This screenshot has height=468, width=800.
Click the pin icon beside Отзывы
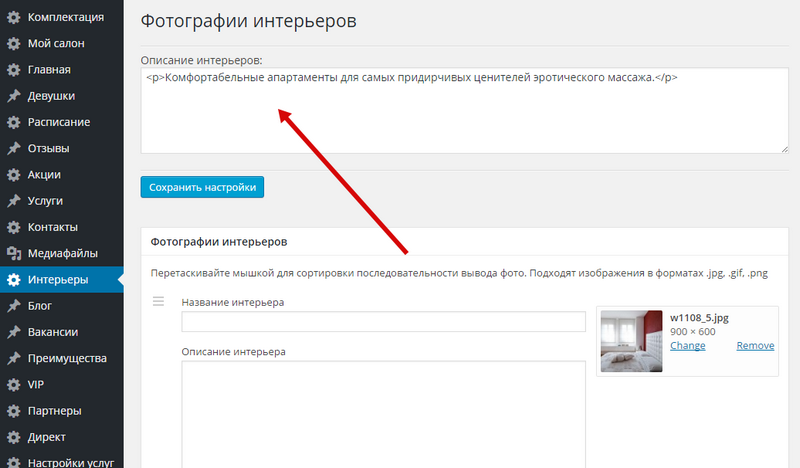click(x=14, y=149)
